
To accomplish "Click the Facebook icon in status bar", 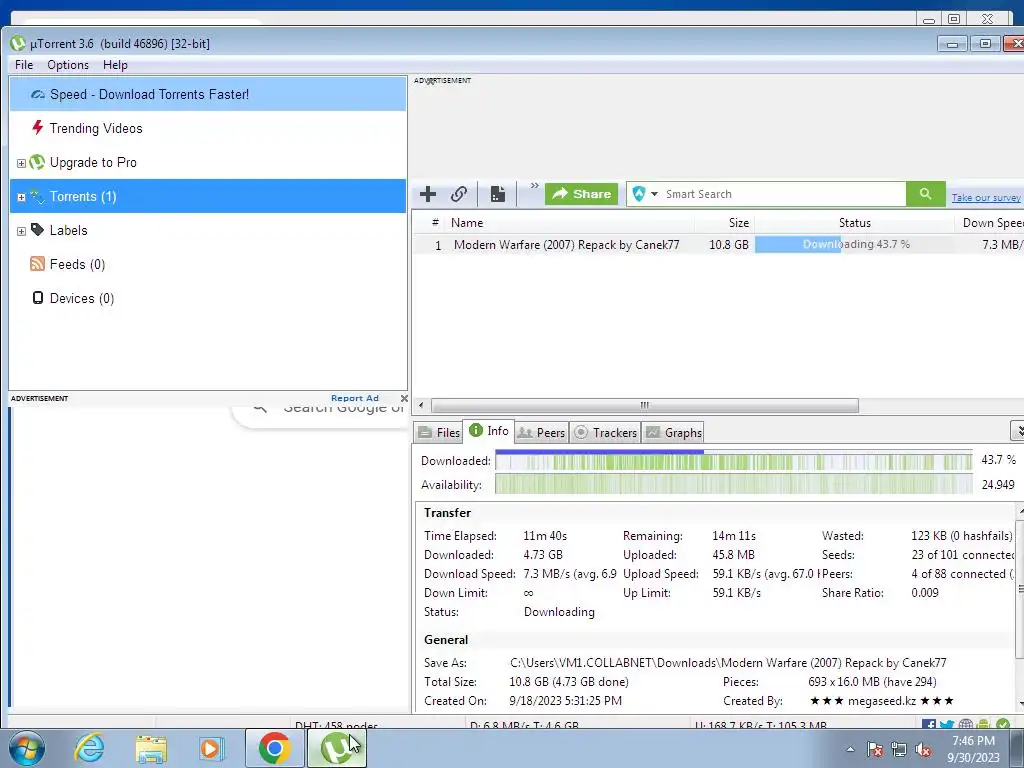I will pos(929,725).
